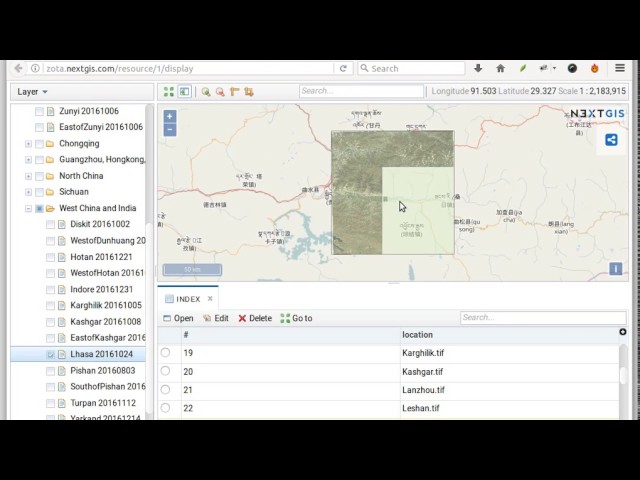Image resolution: width=640 pixels, height=480 pixels.
Task: Click the table column settings circle icon
Action: 622,332
